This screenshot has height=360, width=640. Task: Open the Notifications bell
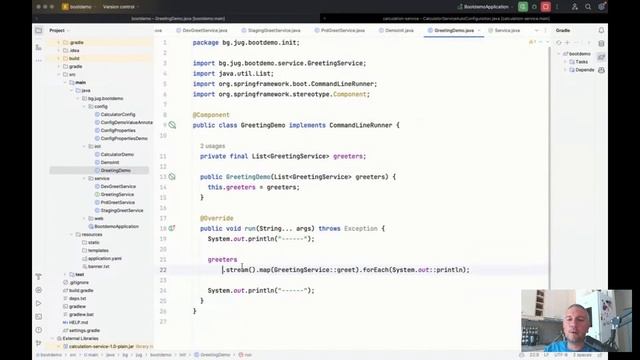coord(601,31)
